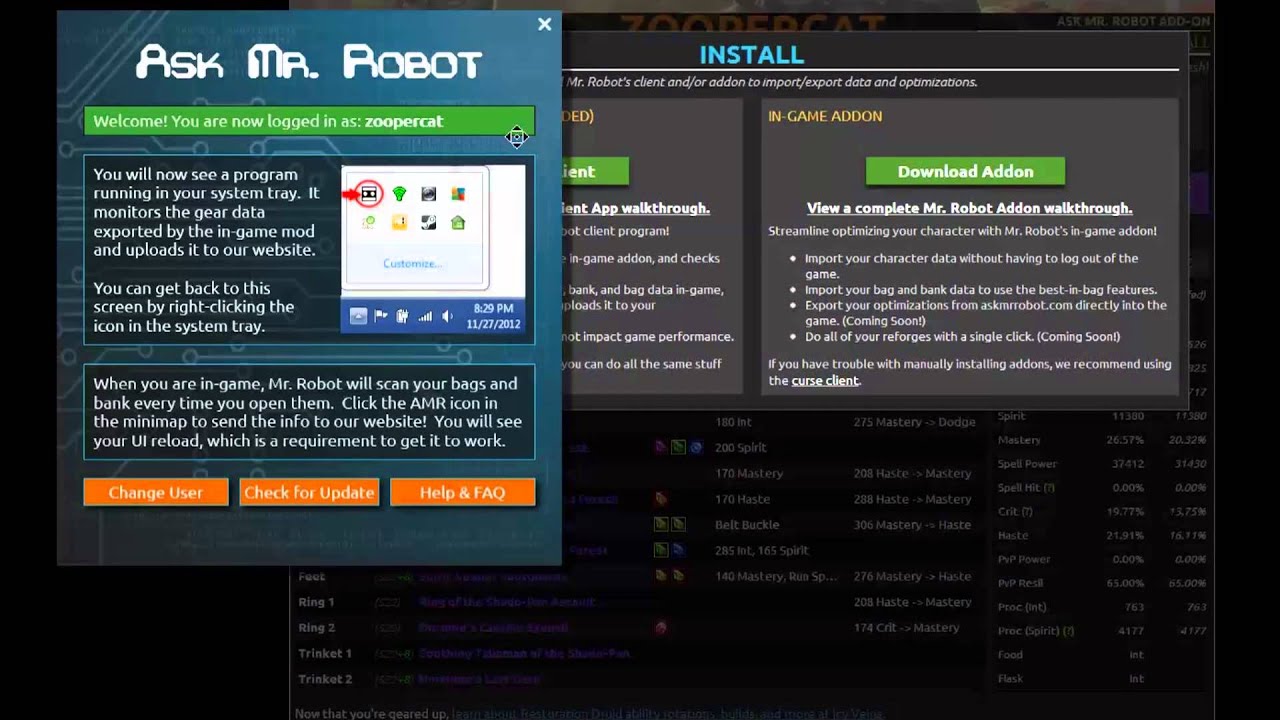Click the gem icon in the 170 Haste row
The image size is (1280, 720).
[660, 498]
